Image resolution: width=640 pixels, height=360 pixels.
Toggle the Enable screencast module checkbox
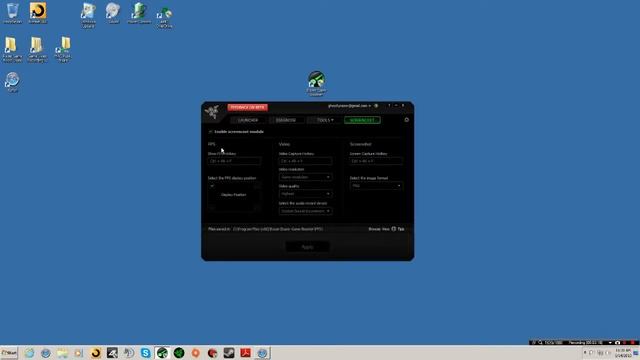211,132
